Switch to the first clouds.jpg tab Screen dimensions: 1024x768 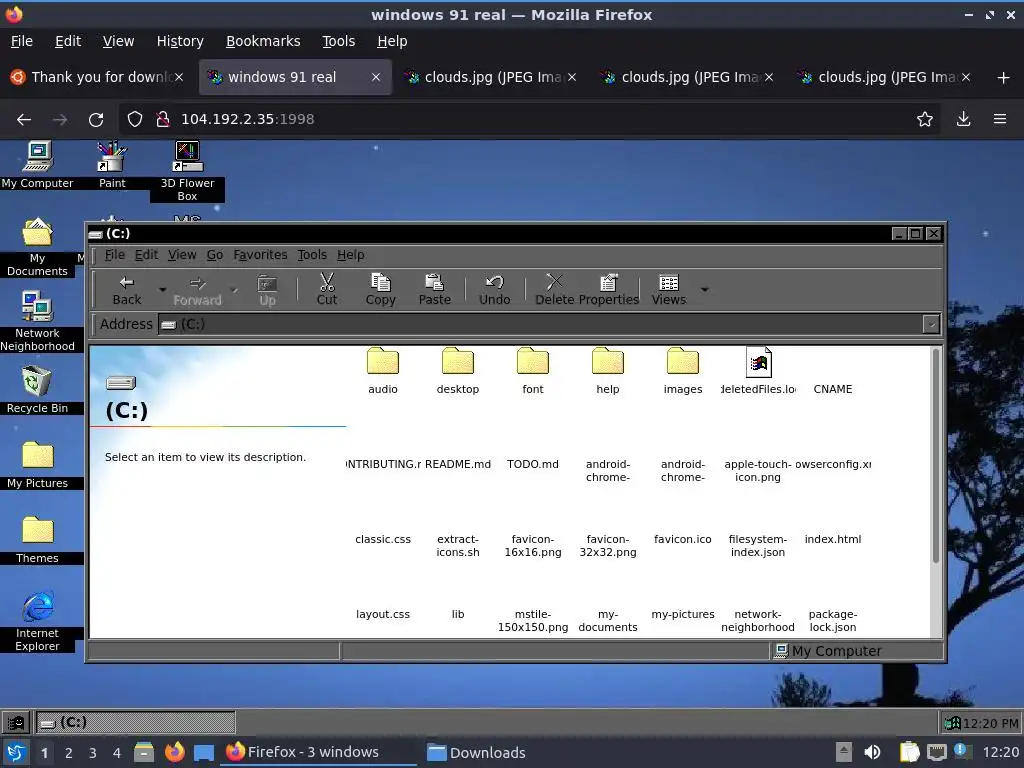[490, 77]
